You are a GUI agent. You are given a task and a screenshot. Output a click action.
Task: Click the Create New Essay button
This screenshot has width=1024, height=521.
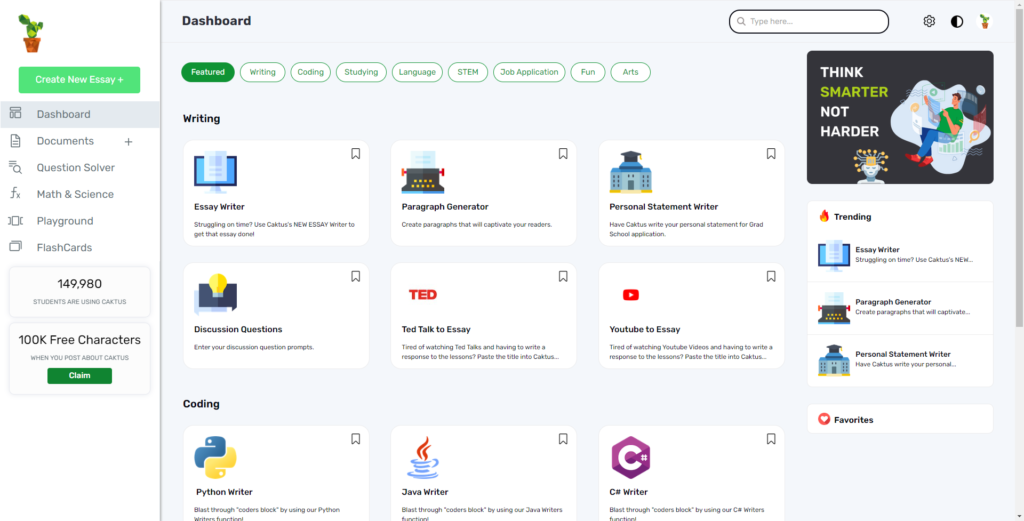pos(79,80)
